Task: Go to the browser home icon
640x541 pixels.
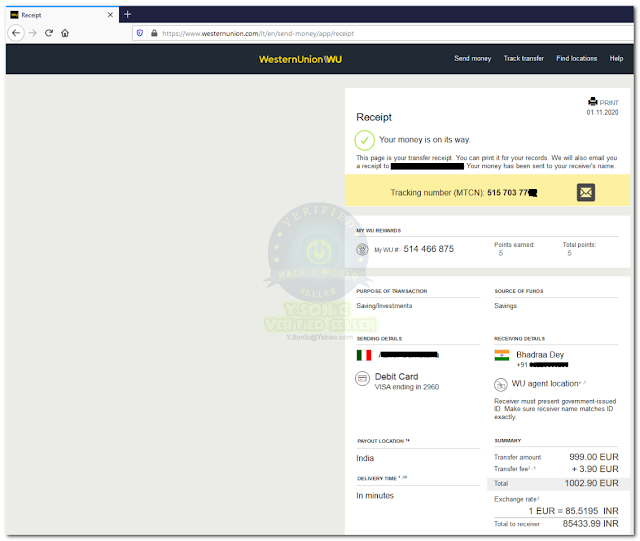Action: click(65, 33)
